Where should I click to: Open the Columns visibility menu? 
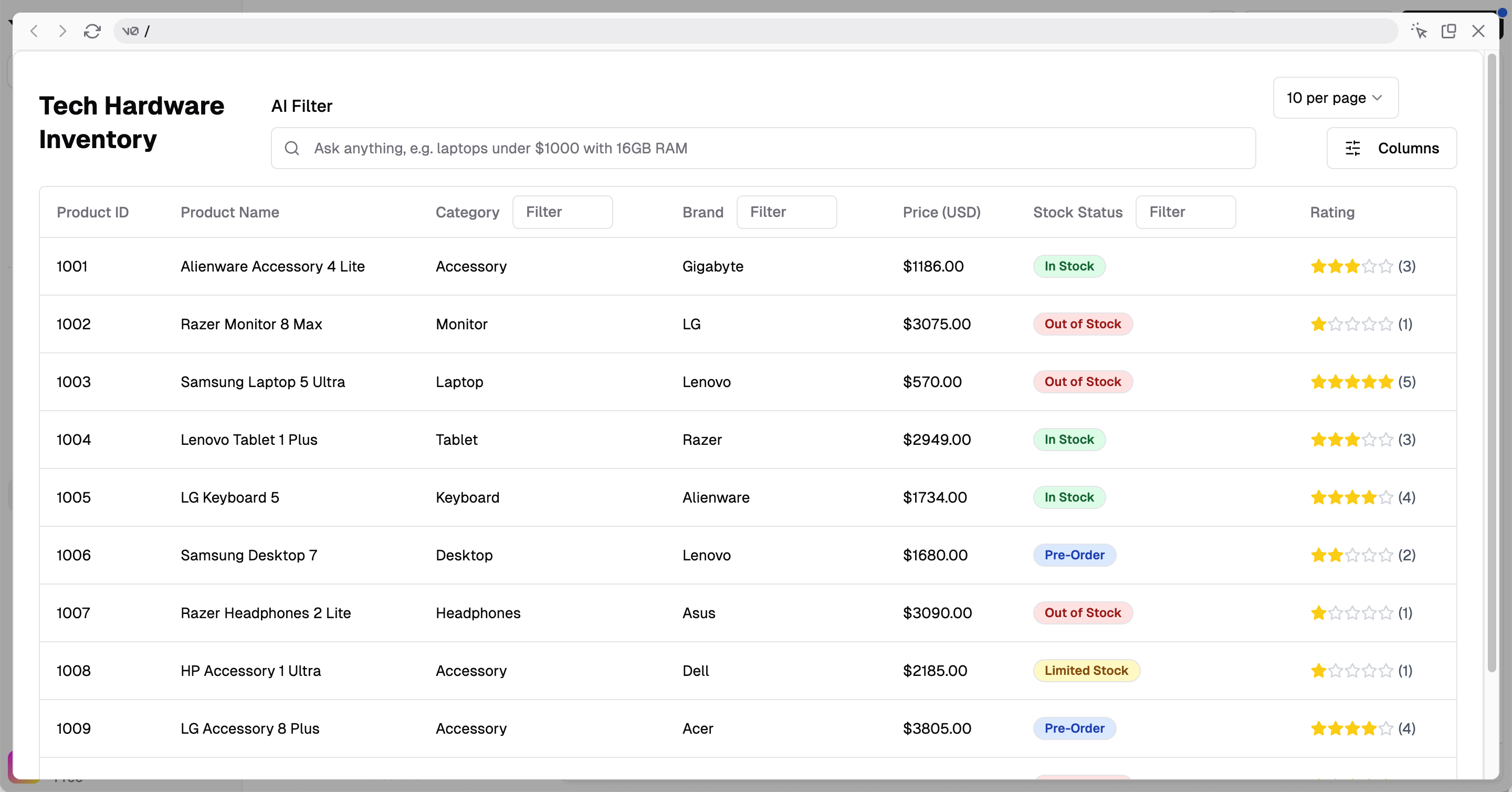1391,149
